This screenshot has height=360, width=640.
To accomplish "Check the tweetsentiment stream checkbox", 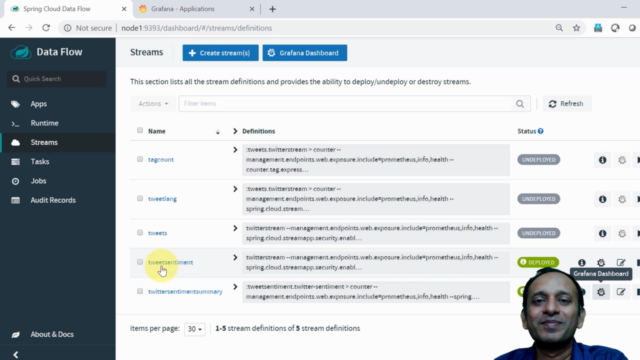I will coord(140,262).
